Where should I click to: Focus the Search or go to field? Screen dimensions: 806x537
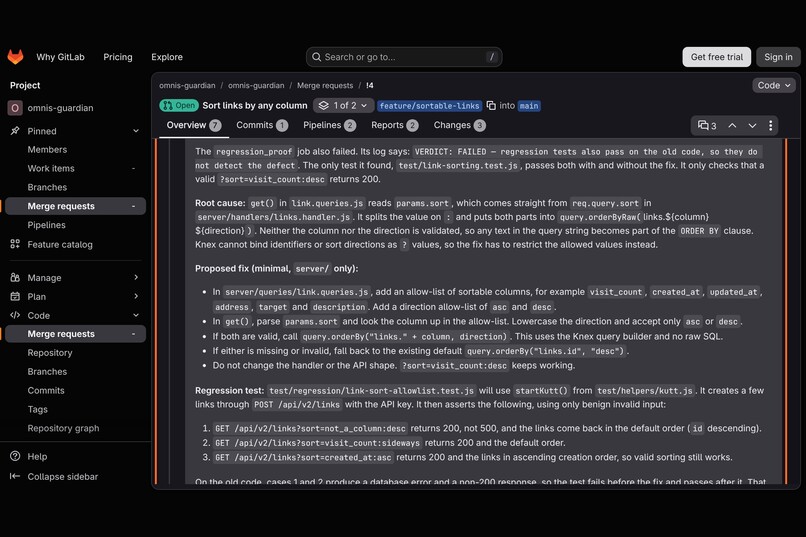tap(404, 57)
